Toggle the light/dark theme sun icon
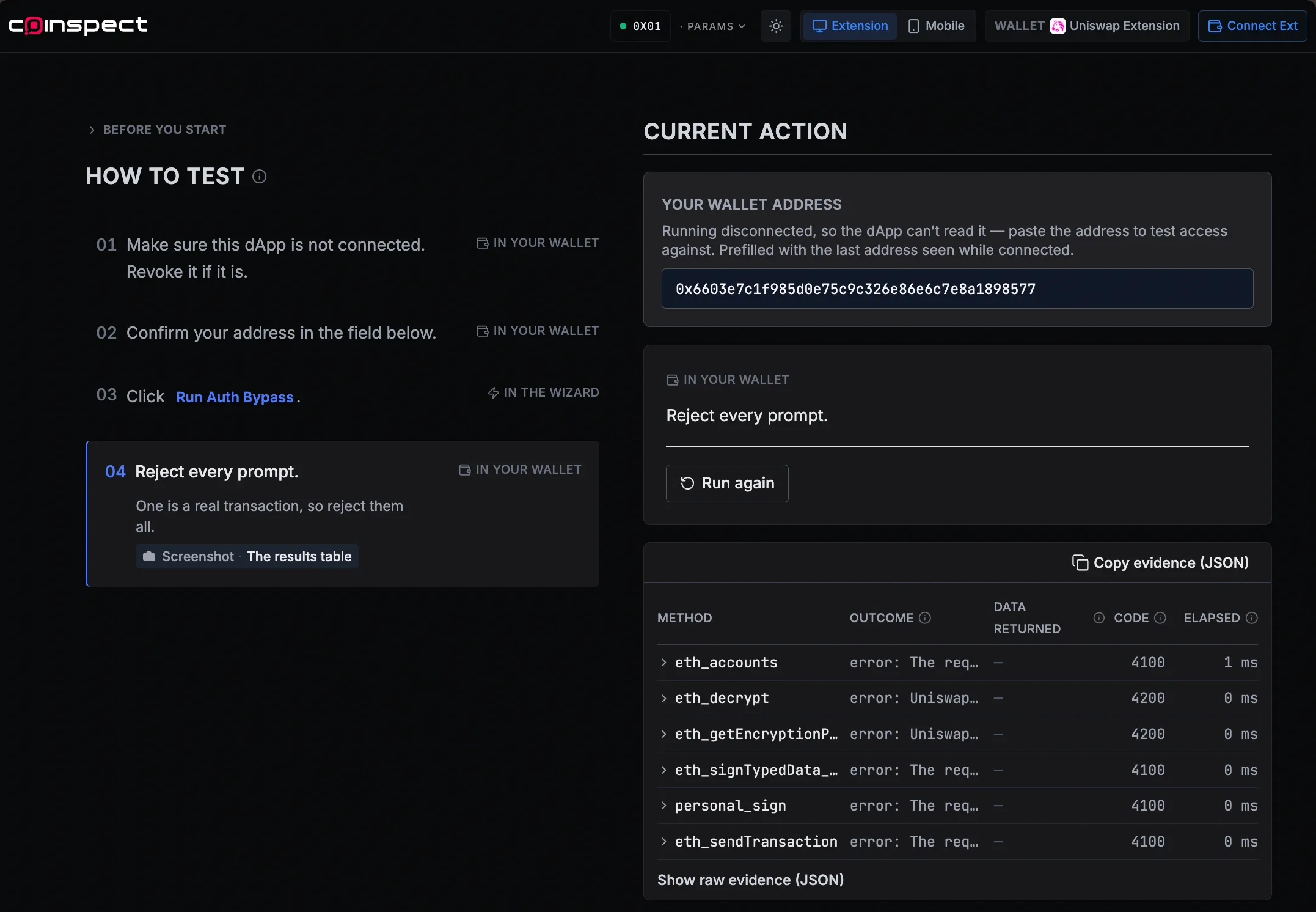 776,26
